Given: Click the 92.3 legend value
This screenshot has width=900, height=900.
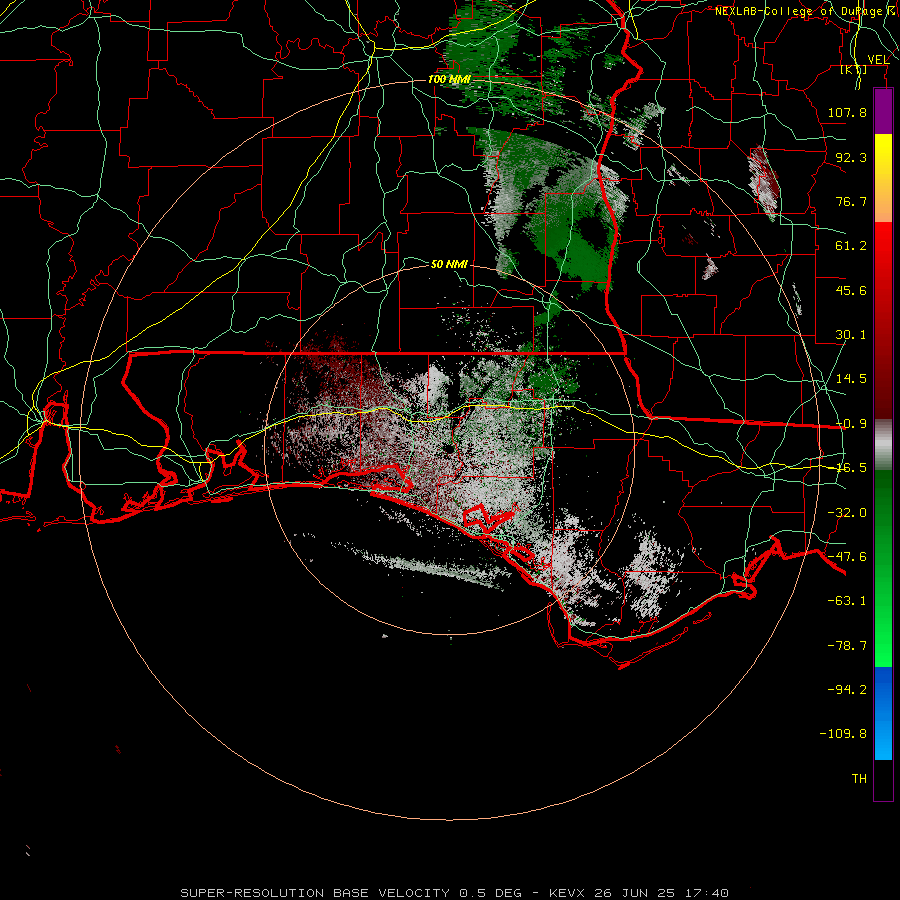Looking at the screenshot, I should (851, 157).
